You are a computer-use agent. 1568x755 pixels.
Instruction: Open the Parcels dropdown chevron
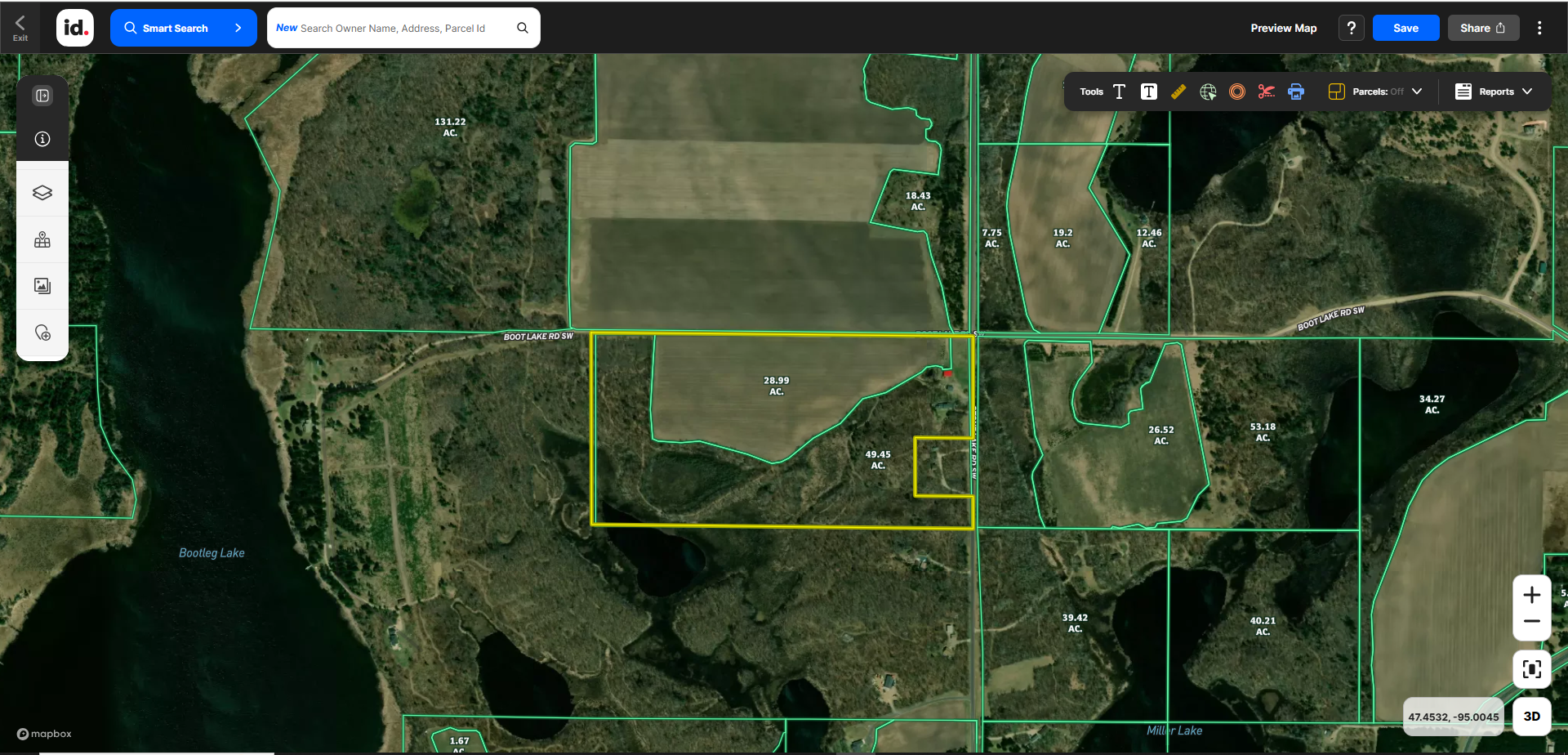pos(1417,91)
